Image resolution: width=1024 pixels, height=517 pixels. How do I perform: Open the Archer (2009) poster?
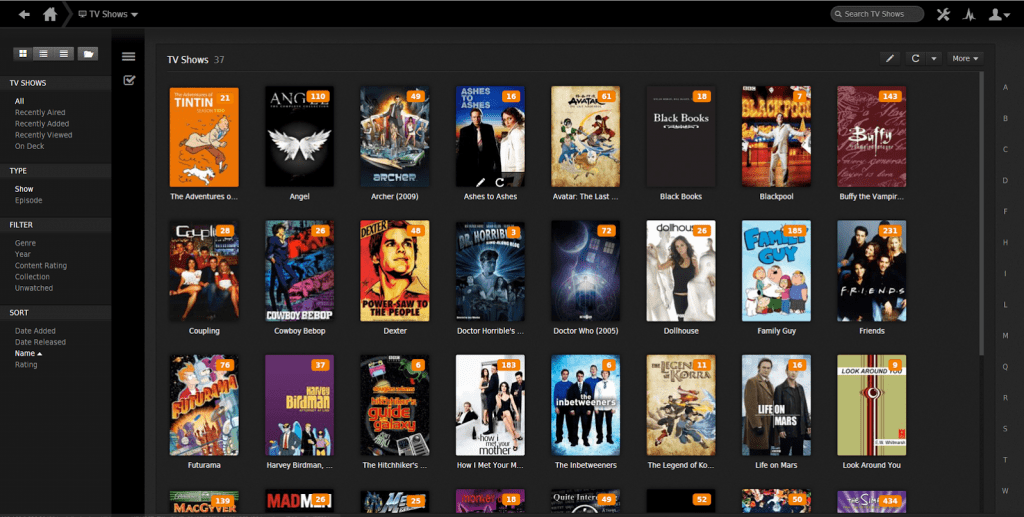[394, 137]
